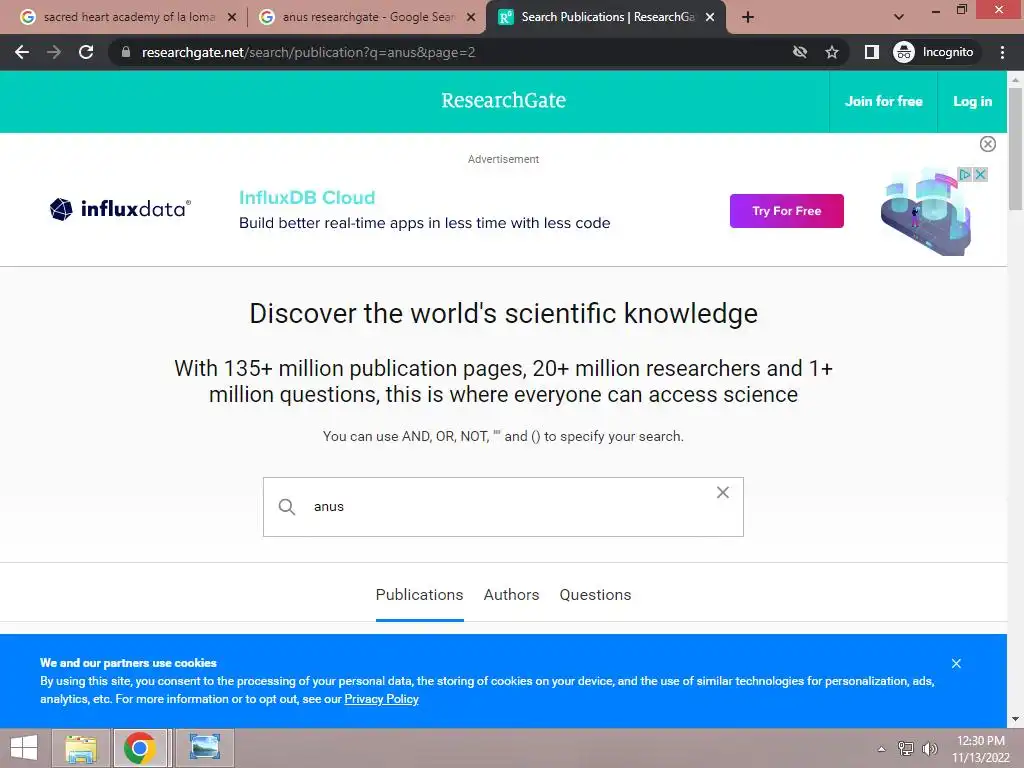Click the browser forward arrow

(54, 52)
